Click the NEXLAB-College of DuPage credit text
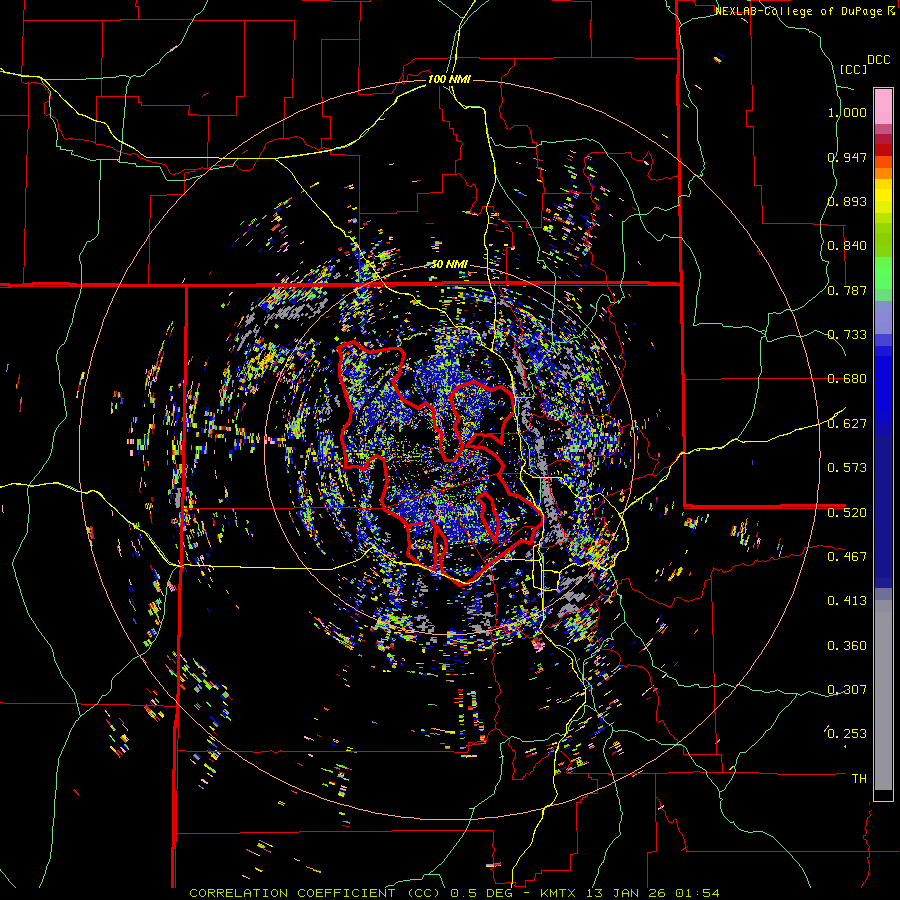The width and height of the screenshot is (900, 900). pos(799,11)
